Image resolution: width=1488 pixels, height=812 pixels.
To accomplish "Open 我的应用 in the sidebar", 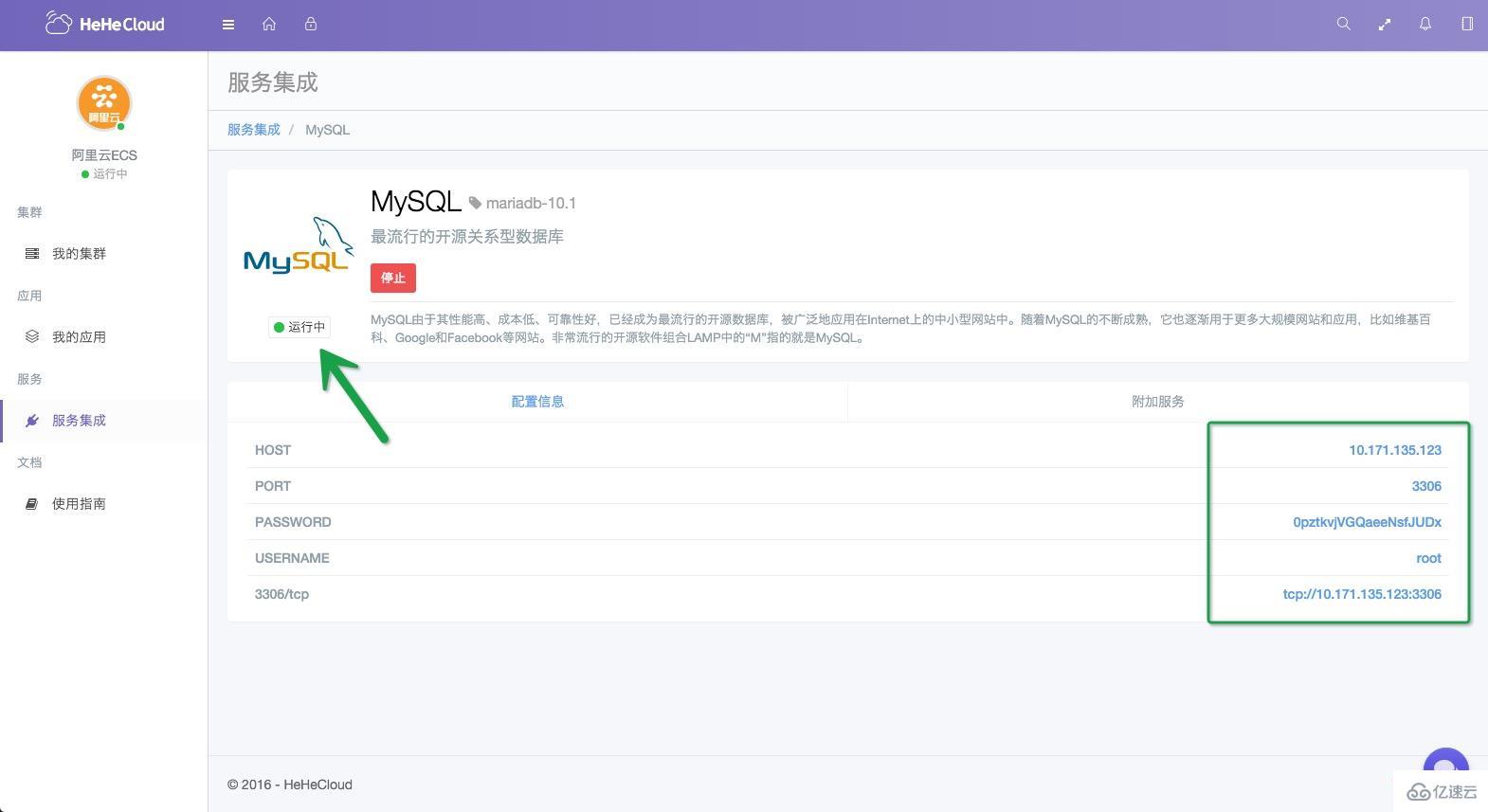I will coord(79,336).
